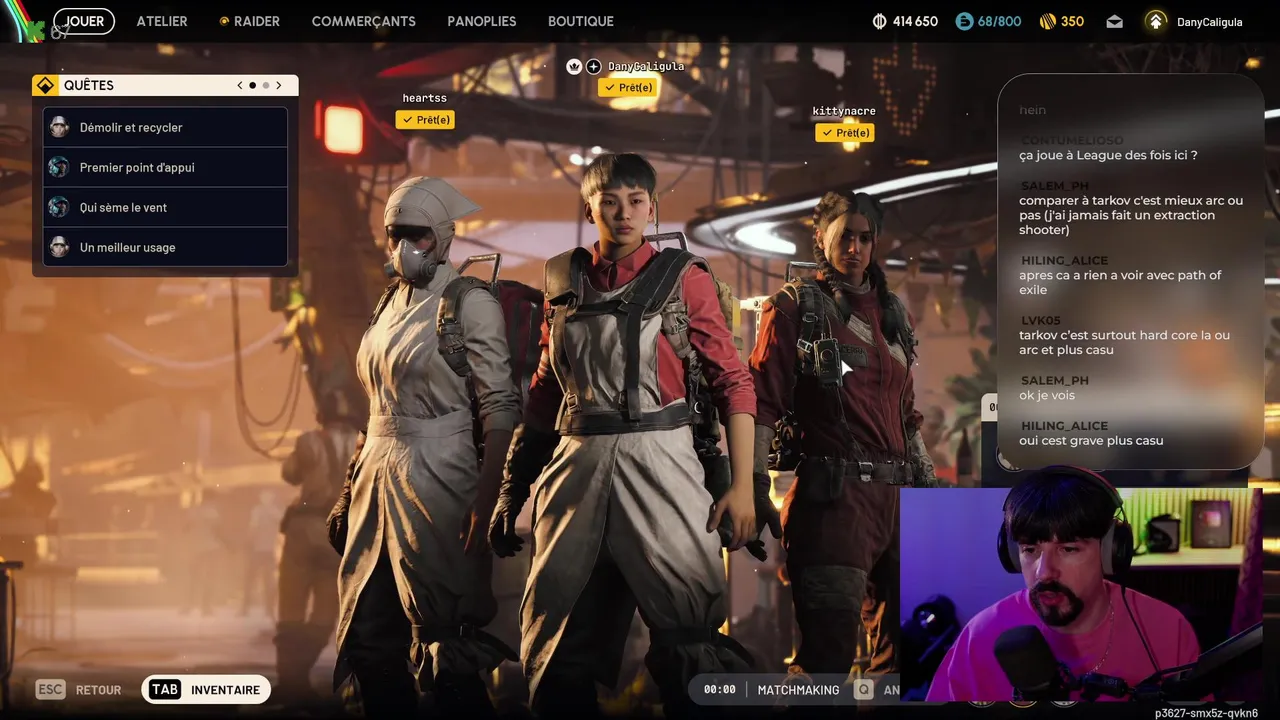The image size is (1280, 720).
Task: Open quest Qui sème le vent
Action: click(165, 207)
